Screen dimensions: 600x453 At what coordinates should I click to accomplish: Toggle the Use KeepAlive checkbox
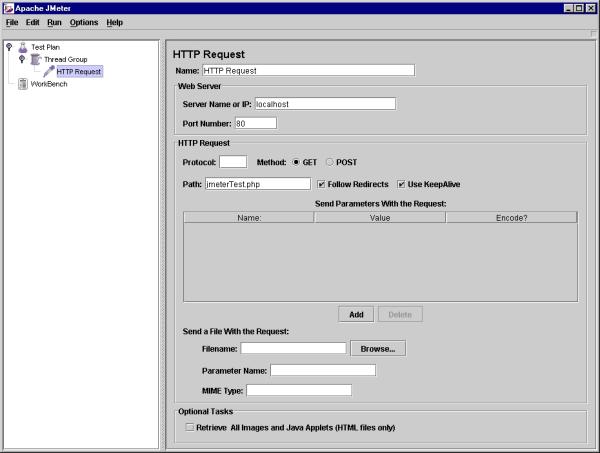coord(401,184)
